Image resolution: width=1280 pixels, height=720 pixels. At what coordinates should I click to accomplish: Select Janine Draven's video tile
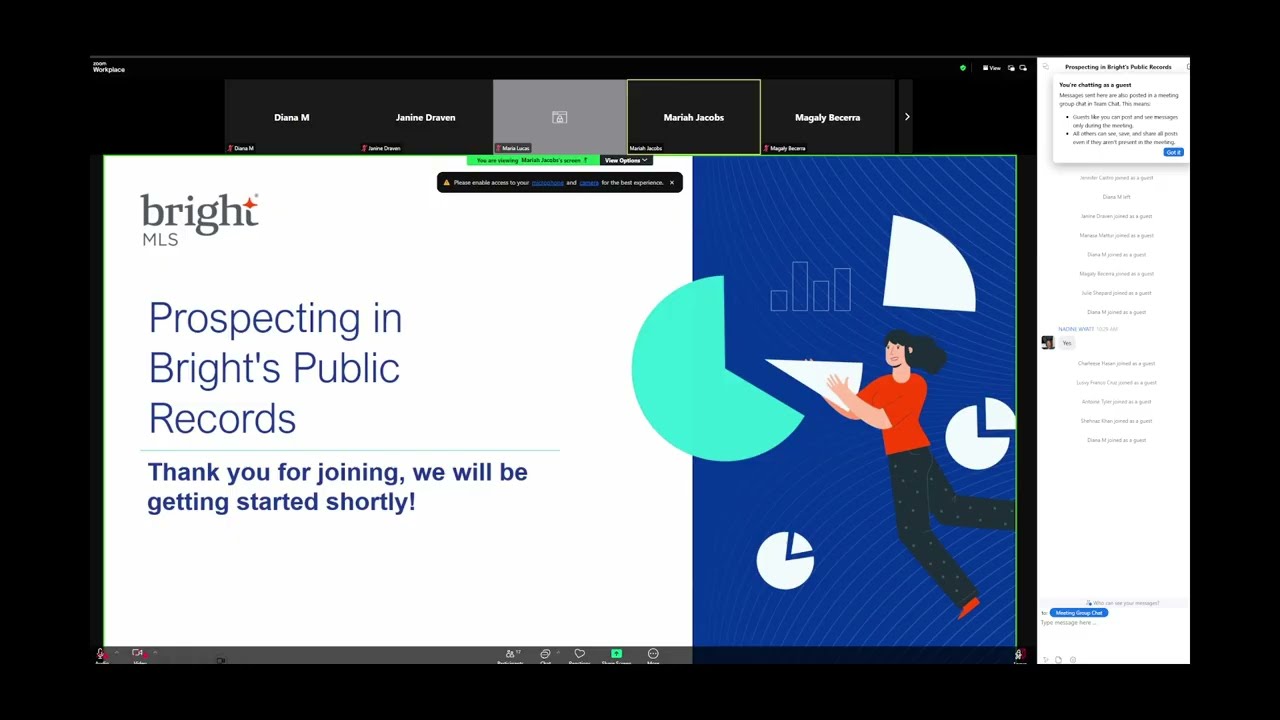(x=426, y=117)
